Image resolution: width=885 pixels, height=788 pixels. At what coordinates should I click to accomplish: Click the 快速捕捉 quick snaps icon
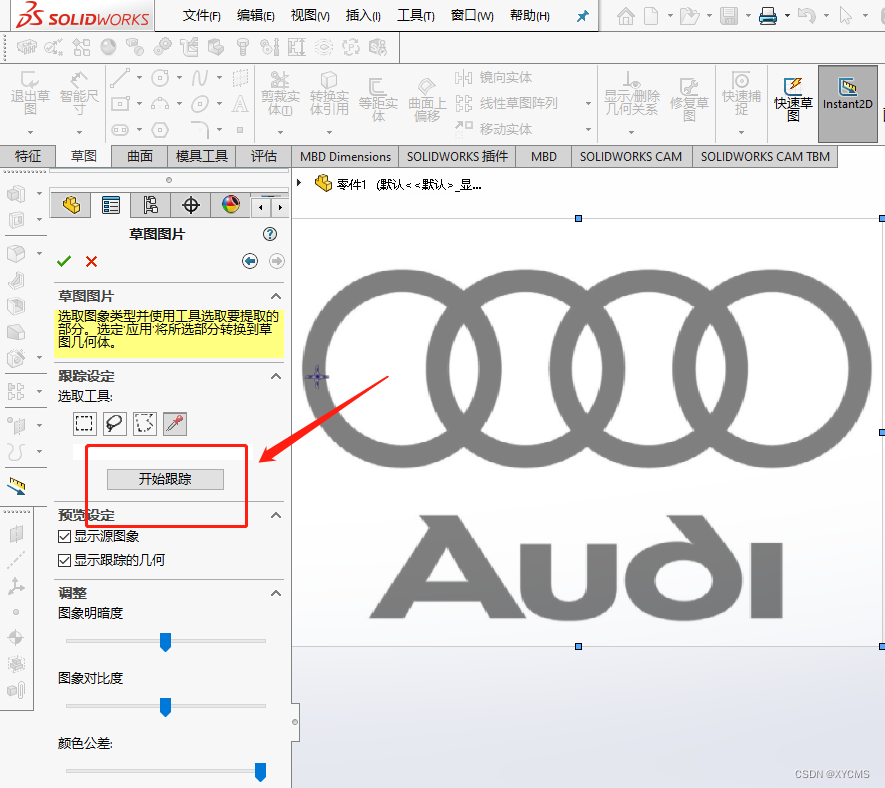click(x=741, y=94)
